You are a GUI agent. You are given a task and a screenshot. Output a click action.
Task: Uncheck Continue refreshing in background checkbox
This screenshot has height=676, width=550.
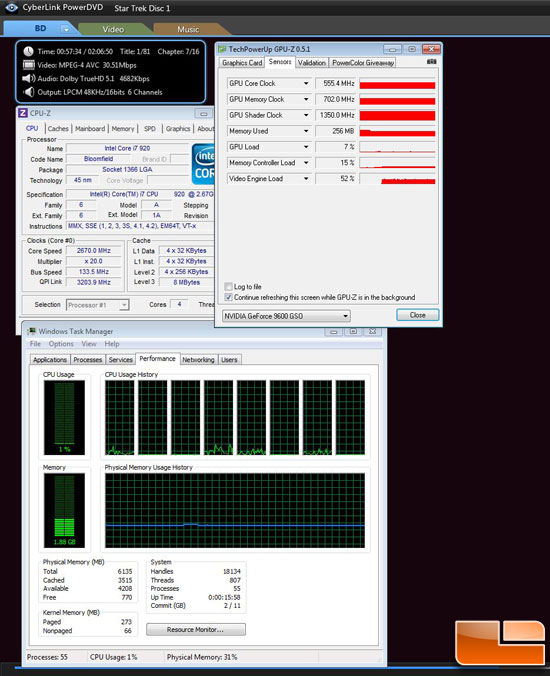229,297
